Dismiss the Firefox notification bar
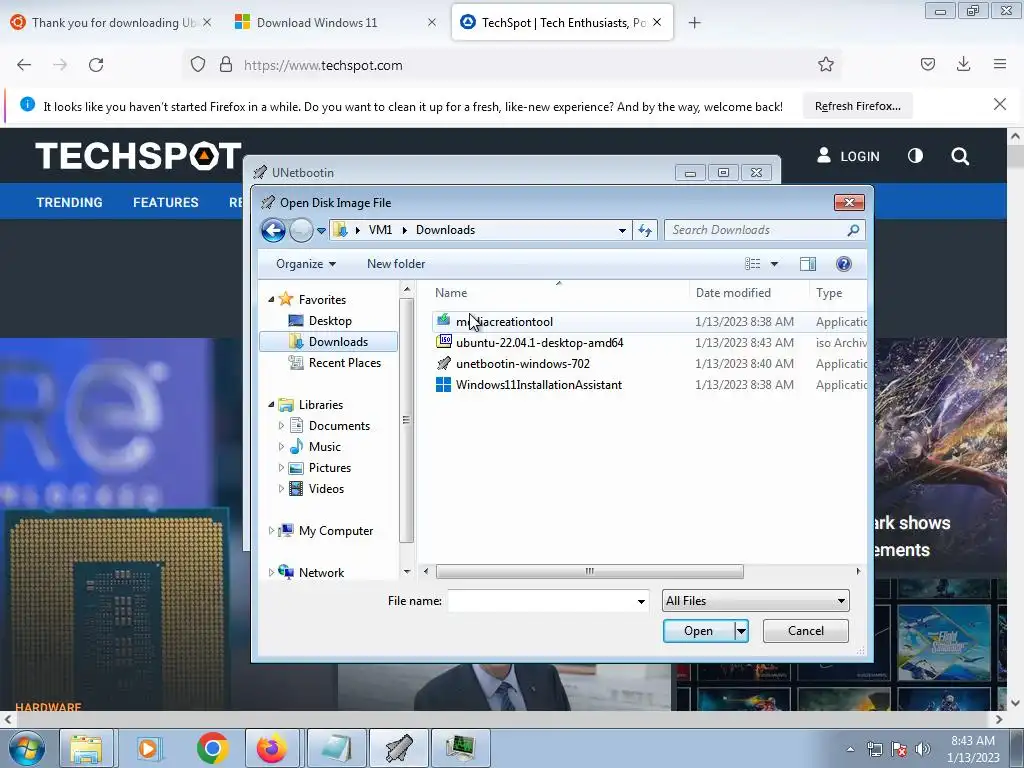 click(999, 104)
